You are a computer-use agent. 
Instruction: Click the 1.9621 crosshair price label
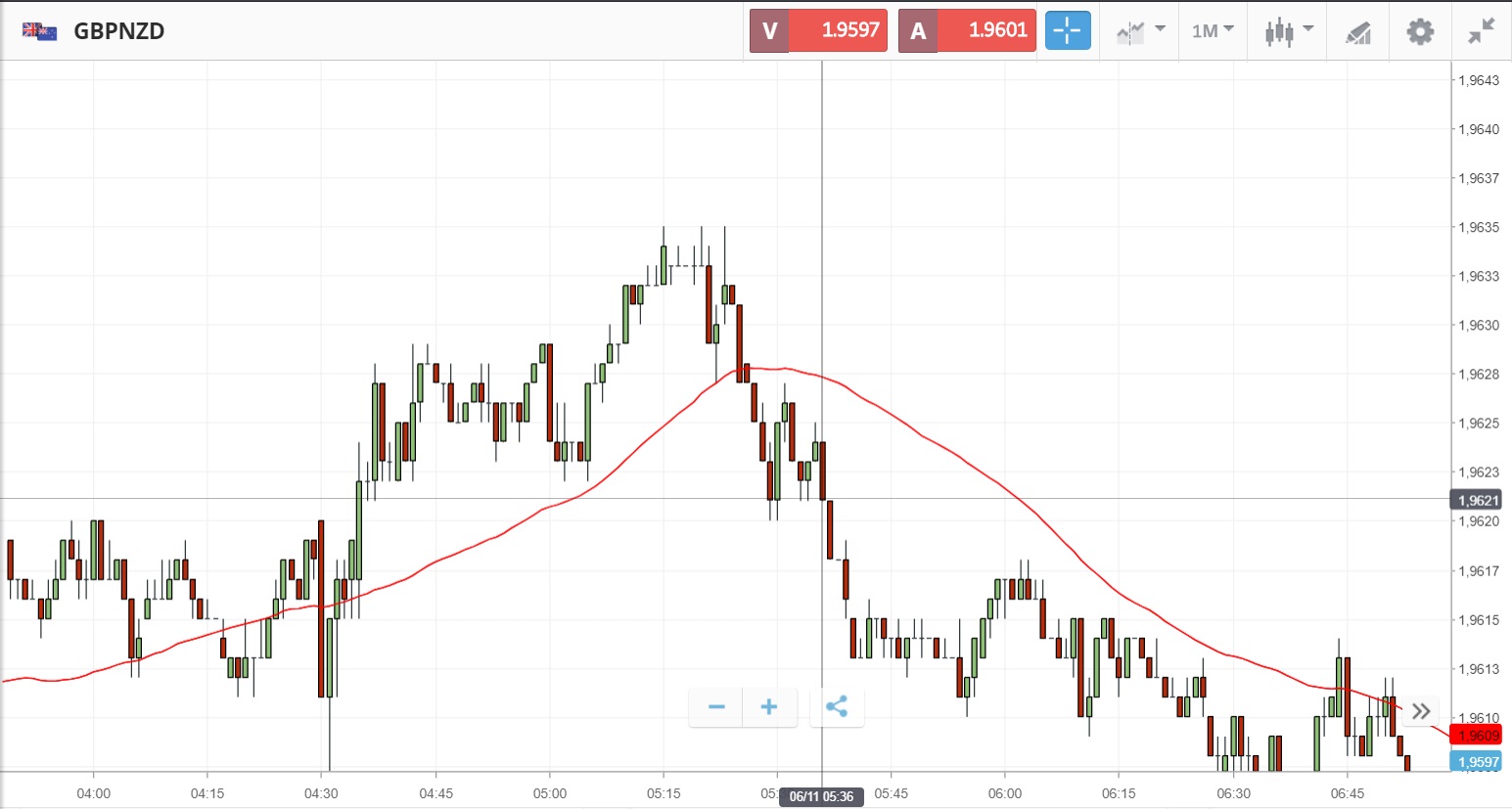pyautogui.click(x=1476, y=501)
